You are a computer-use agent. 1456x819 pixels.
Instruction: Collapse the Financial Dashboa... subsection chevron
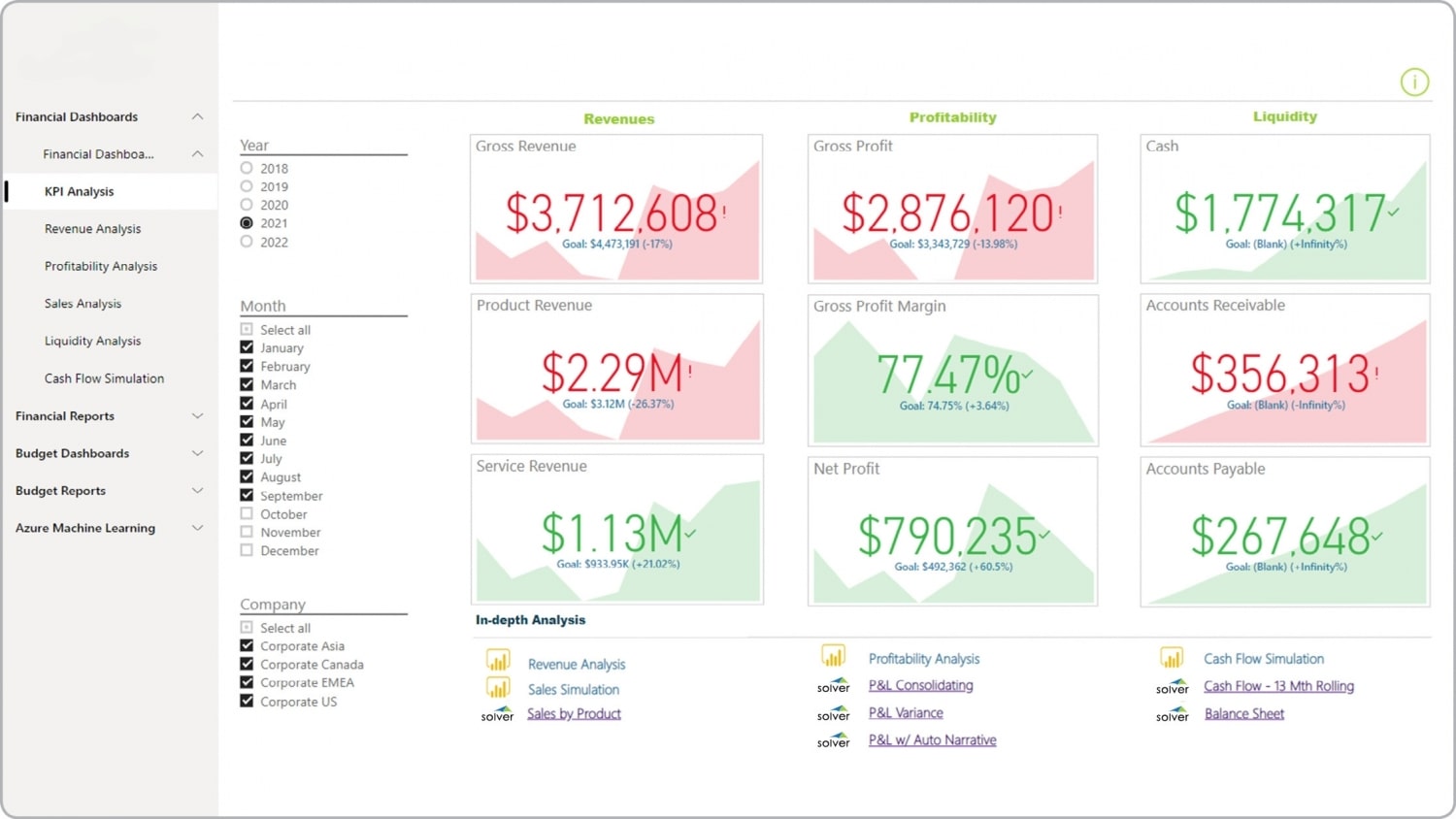[197, 153]
